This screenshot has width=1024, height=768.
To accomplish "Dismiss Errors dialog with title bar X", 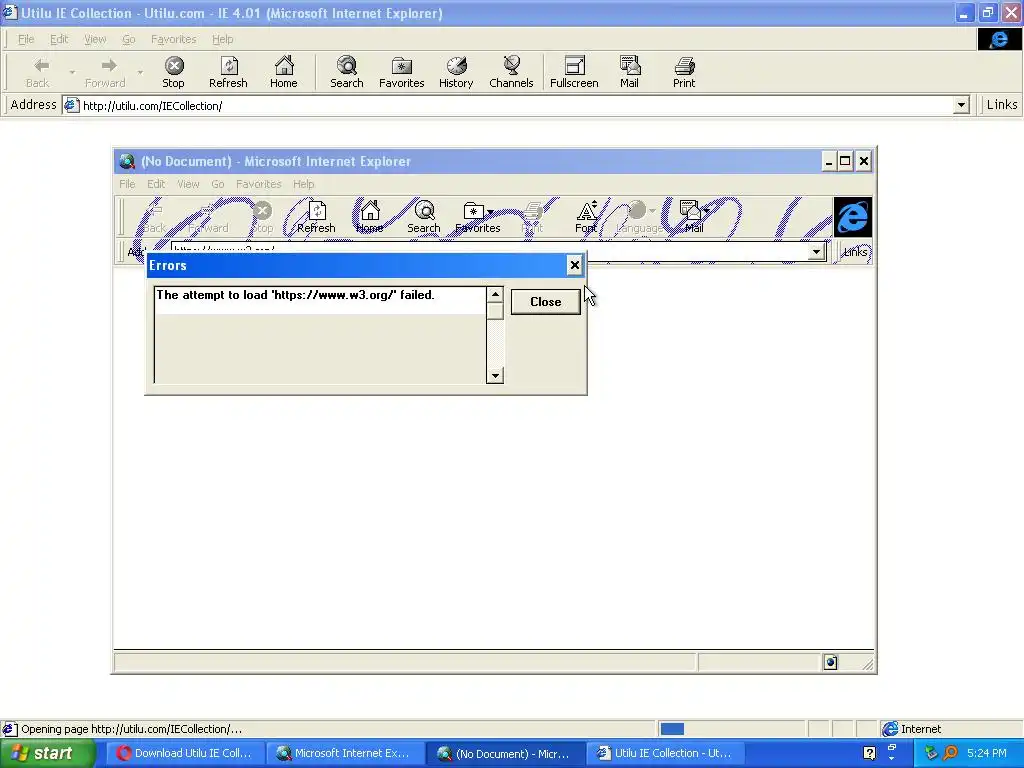I will 574,265.
